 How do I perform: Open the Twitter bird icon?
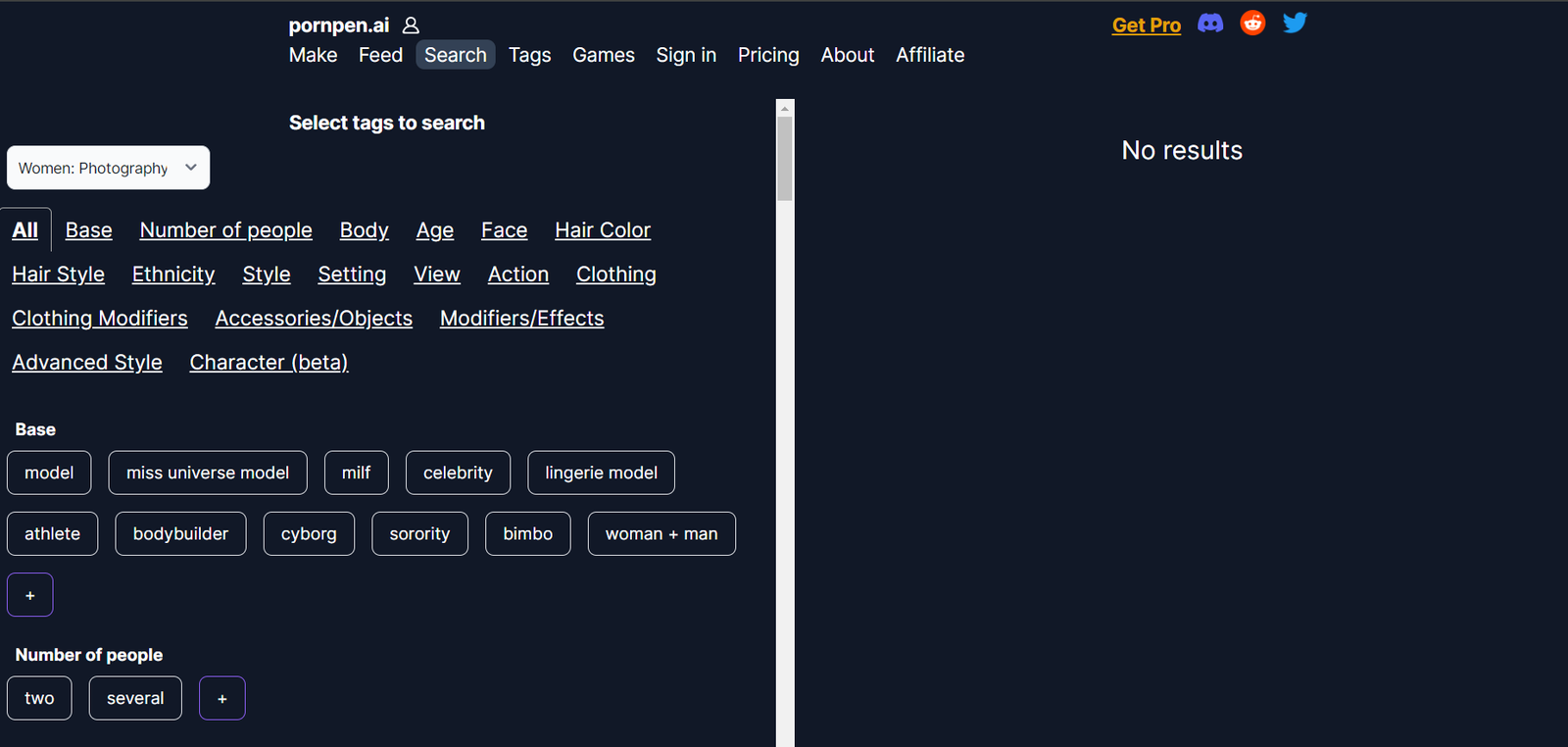[x=1295, y=24]
